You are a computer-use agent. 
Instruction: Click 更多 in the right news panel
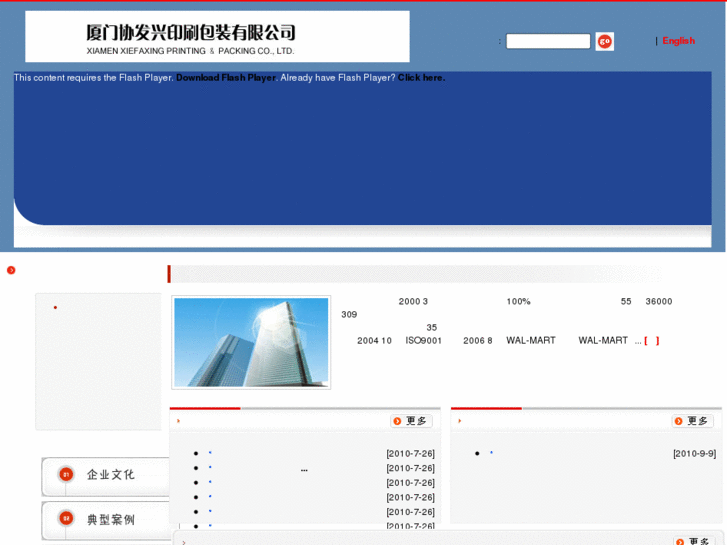coord(693,421)
